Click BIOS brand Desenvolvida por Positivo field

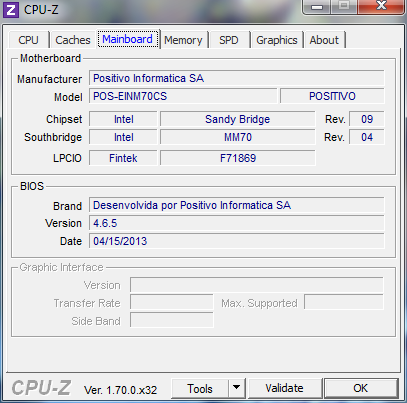tap(237, 205)
